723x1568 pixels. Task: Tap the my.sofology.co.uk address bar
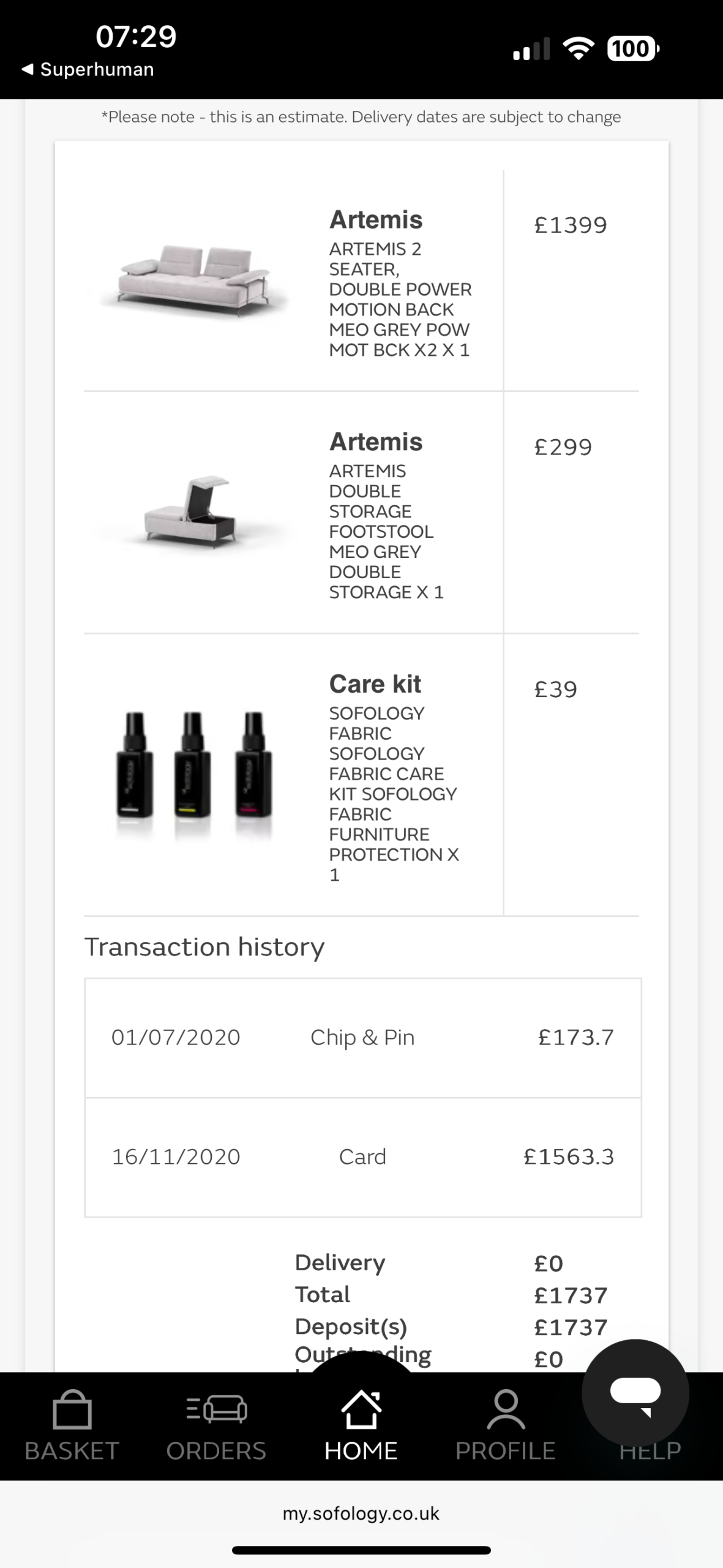[x=361, y=1513]
